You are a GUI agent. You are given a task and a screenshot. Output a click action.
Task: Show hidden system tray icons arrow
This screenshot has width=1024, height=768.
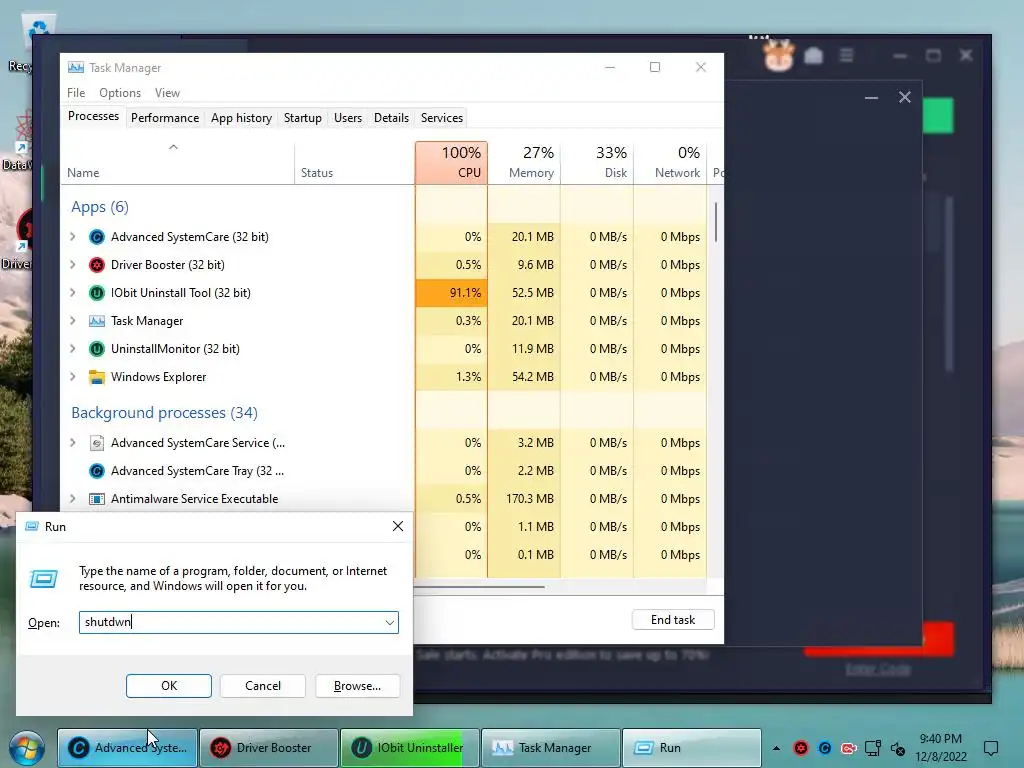pyautogui.click(x=776, y=748)
